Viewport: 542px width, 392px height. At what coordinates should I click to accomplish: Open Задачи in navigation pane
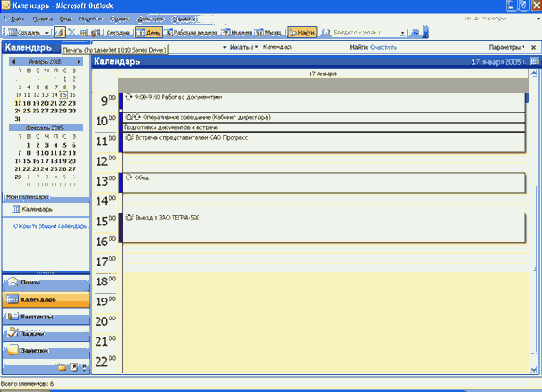pos(46,334)
